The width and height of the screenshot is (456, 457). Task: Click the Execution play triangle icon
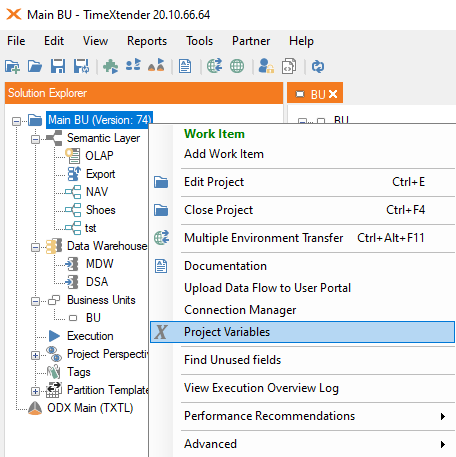click(x=54, y=336)
